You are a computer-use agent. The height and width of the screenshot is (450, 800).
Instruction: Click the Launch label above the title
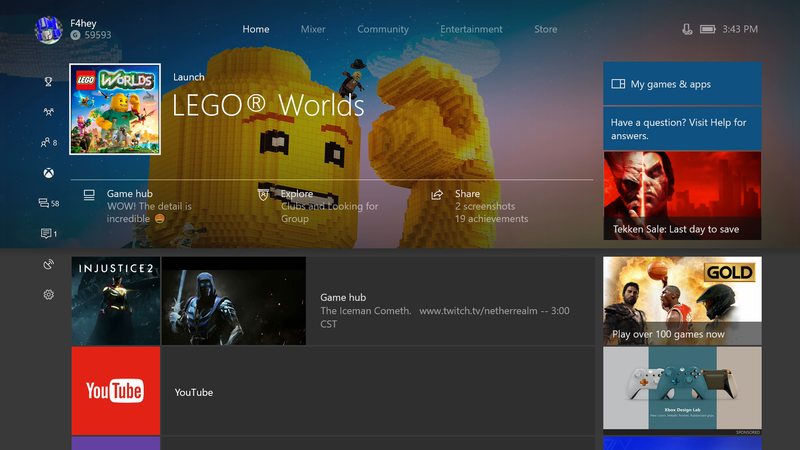(189, 77)
